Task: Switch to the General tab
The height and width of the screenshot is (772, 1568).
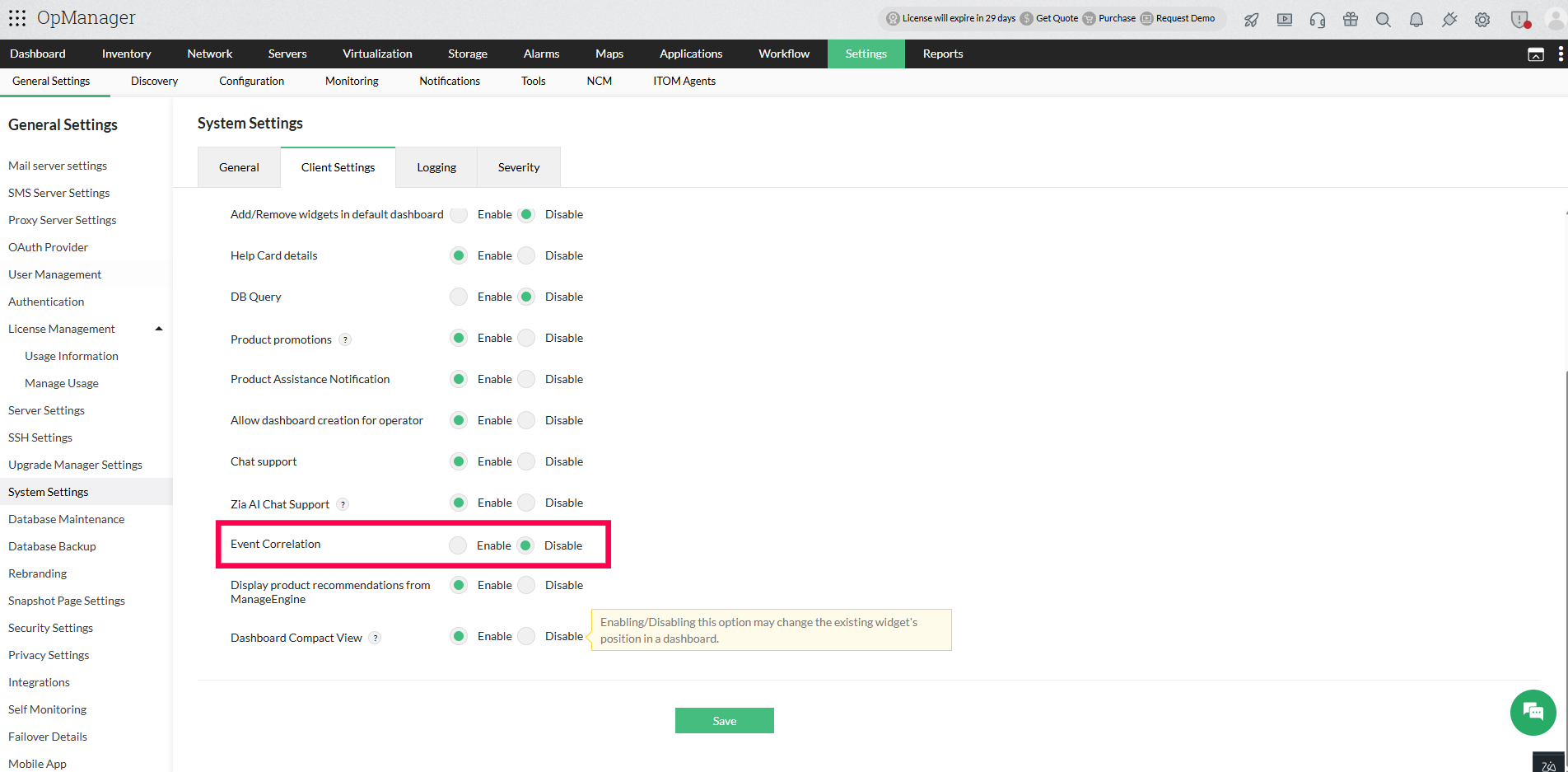Action: 239,167
